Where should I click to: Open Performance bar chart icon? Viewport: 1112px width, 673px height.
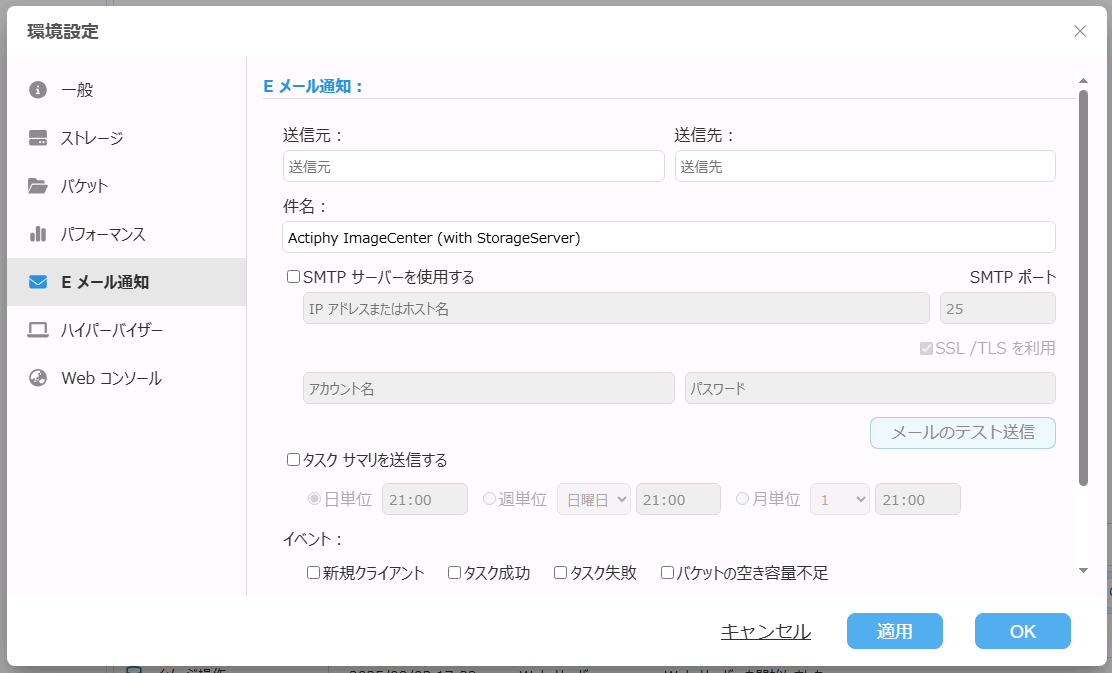click(38, 234)
